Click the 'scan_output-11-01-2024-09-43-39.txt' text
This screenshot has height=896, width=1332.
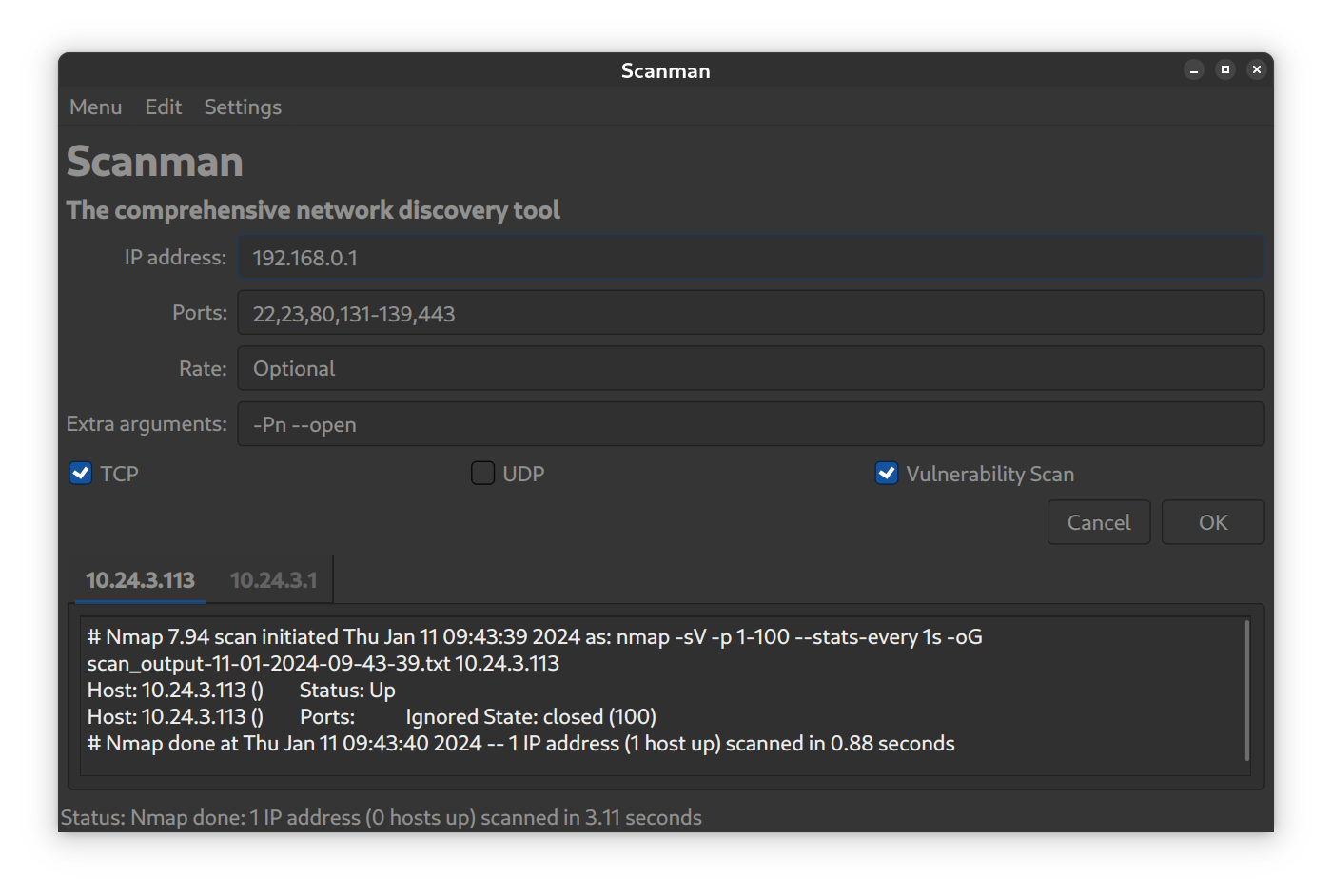tap(268, 664)
